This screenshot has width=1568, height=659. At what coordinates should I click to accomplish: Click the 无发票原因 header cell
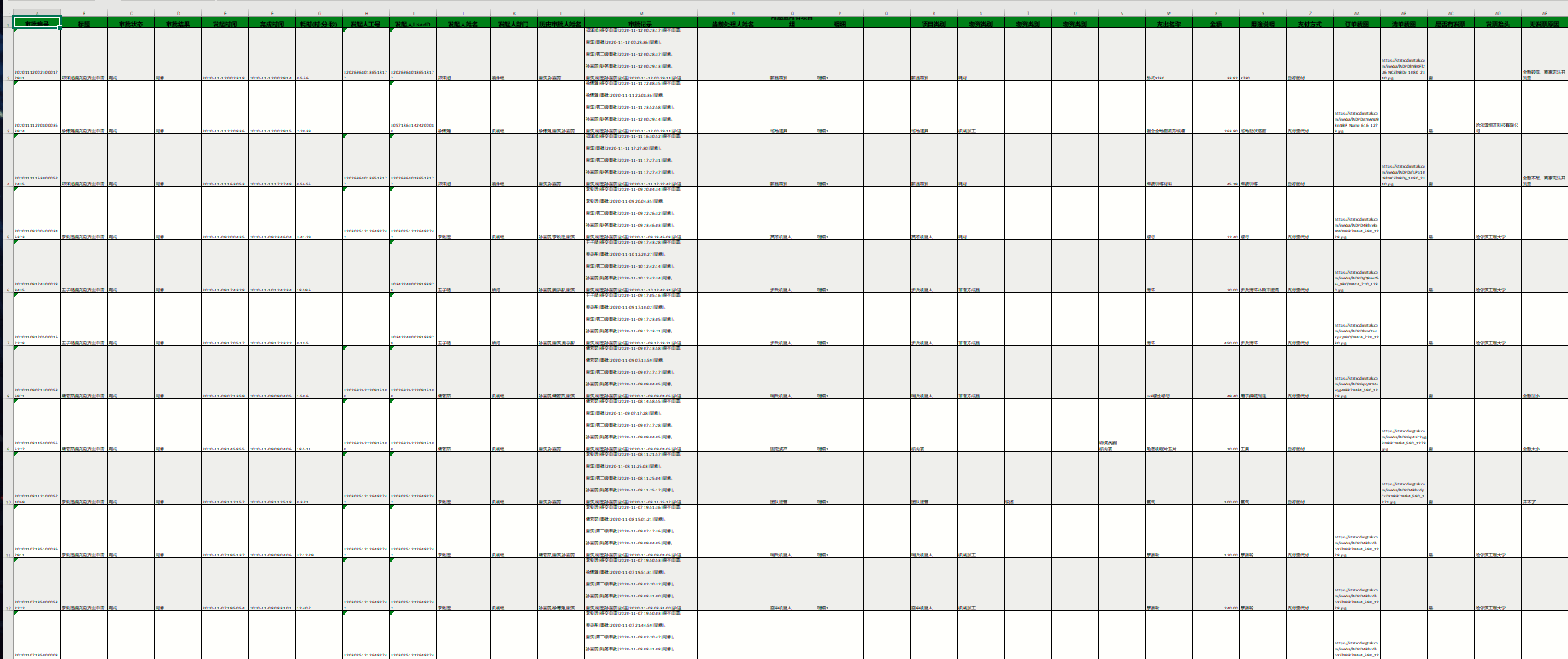1545,24
